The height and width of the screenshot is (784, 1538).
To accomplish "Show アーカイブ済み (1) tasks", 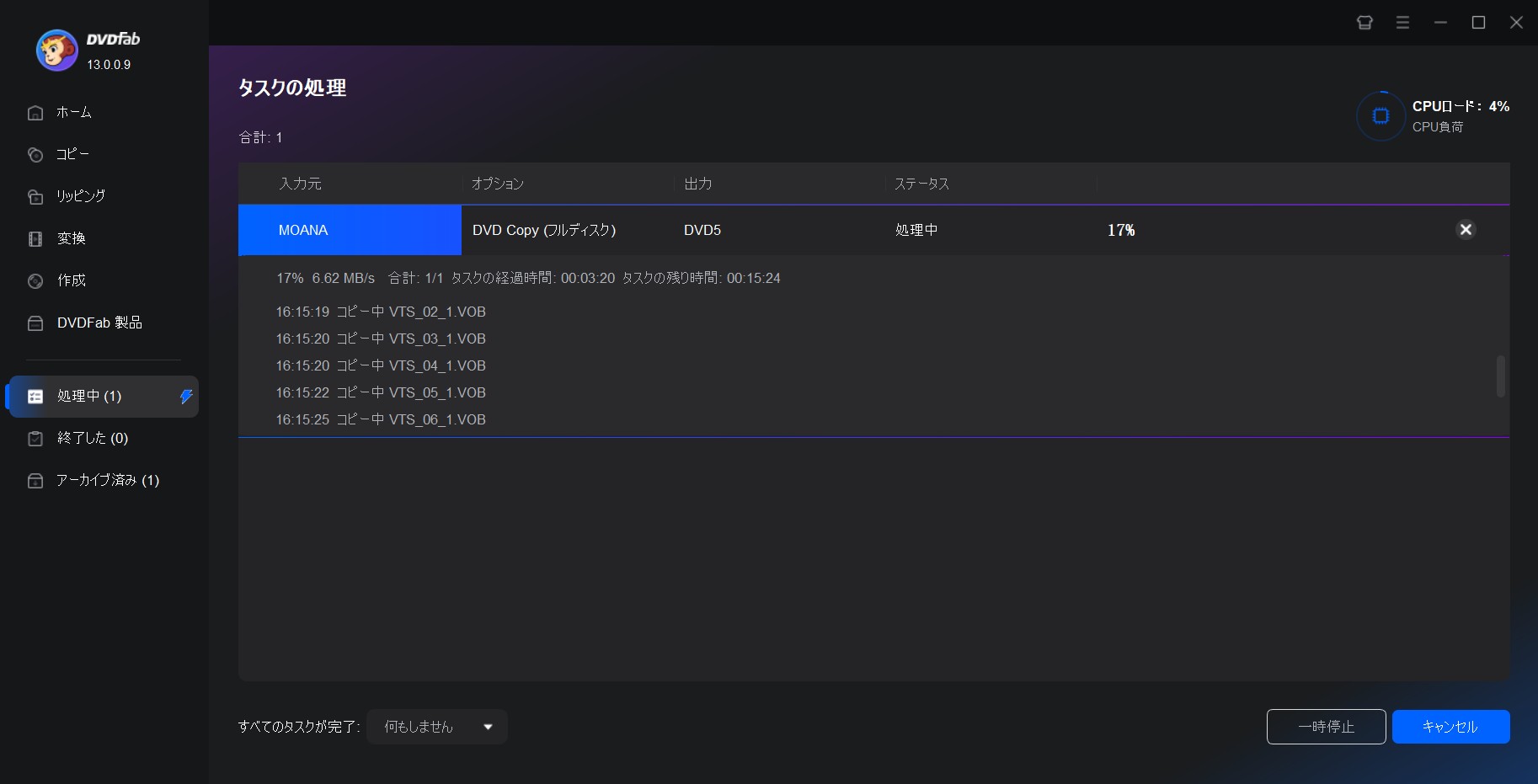I will tap(108, 480).
